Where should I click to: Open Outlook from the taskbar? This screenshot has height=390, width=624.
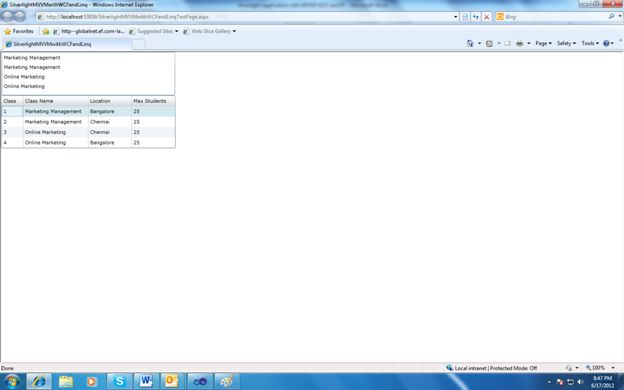(x=172, y=381)
